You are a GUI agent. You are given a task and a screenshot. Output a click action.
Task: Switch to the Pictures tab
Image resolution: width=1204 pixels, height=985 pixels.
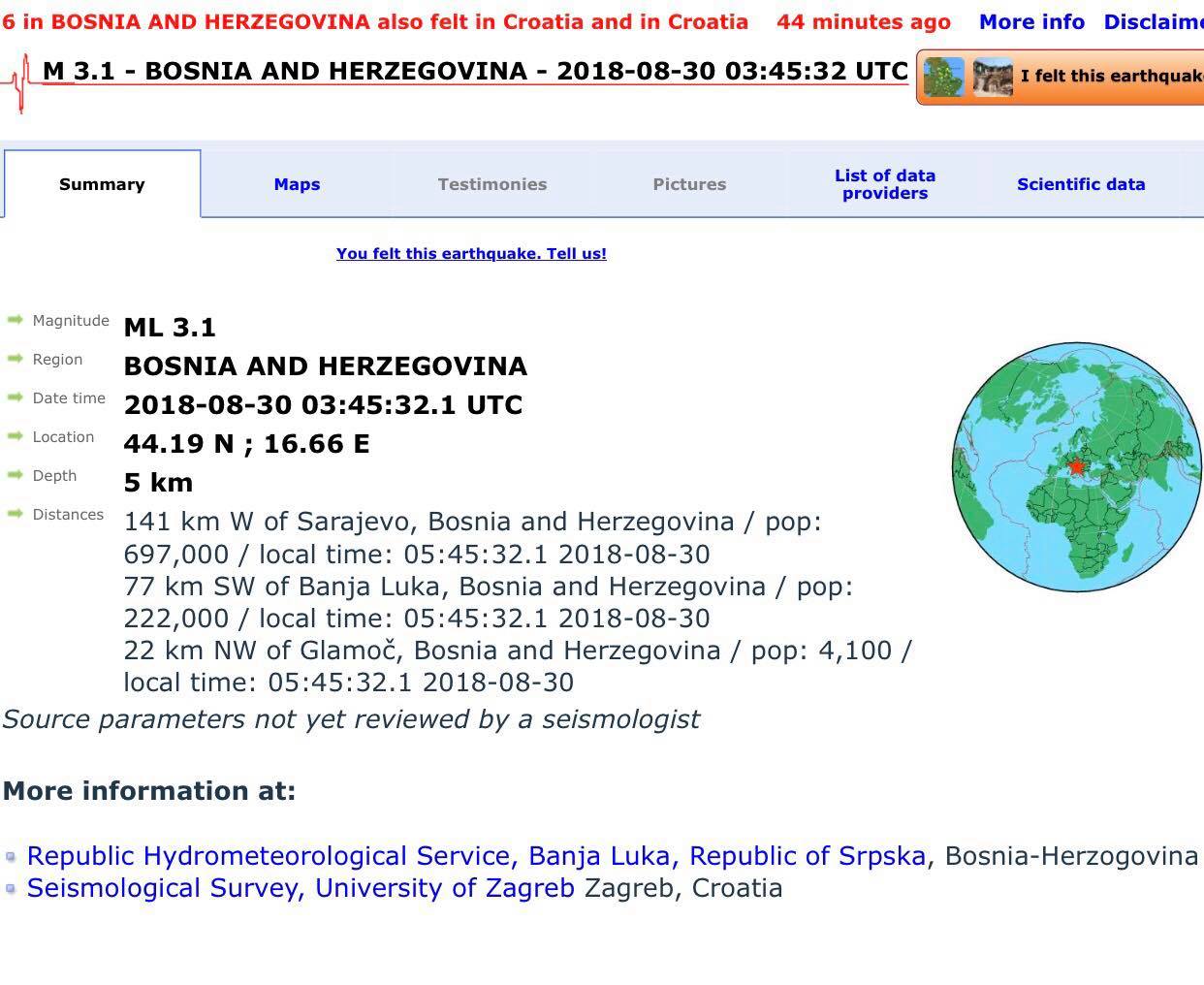[689, 184]
